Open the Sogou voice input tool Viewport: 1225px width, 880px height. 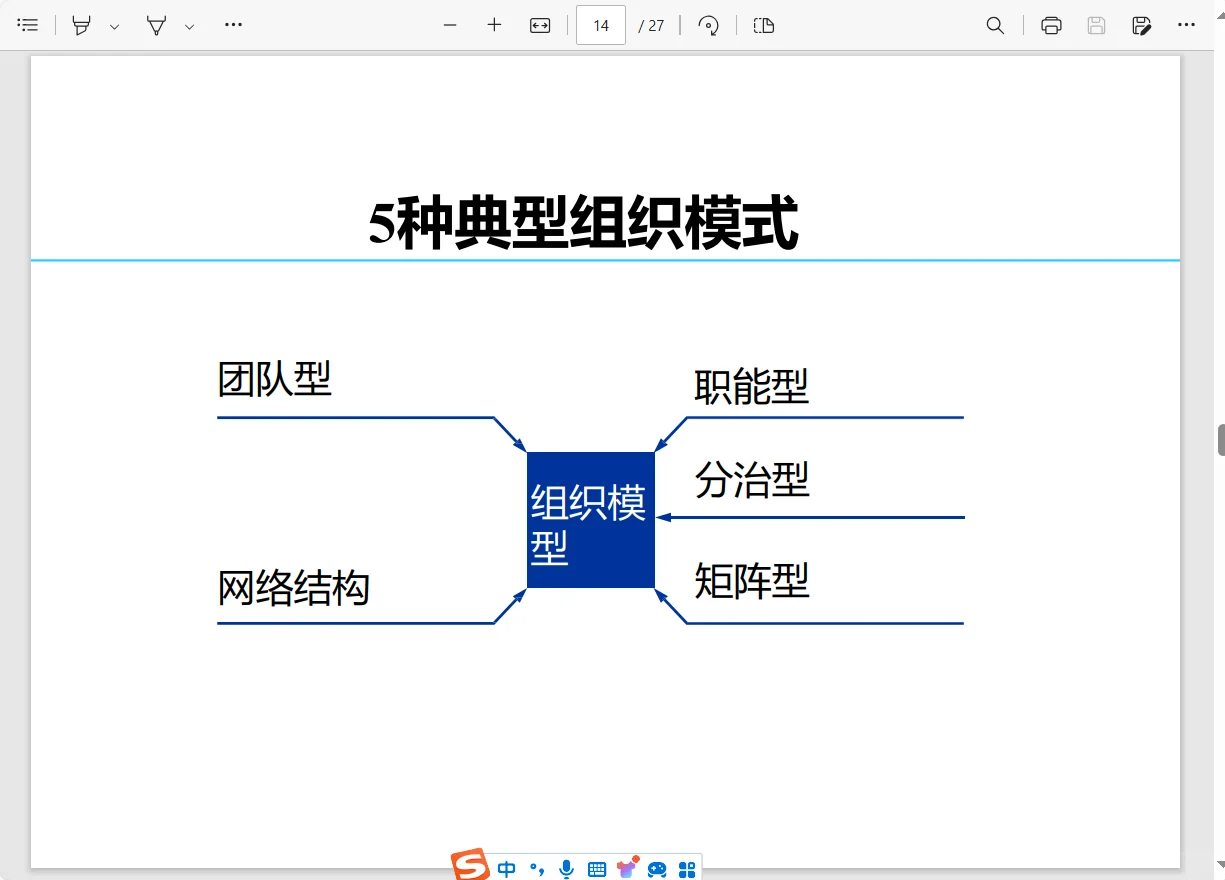565,869
